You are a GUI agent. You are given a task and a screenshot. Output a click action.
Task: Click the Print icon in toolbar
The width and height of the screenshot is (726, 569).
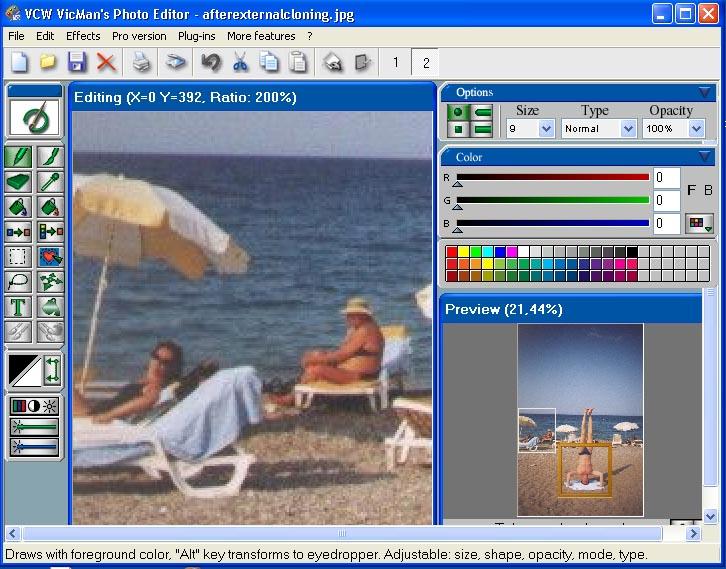click(x=141, y=62)
